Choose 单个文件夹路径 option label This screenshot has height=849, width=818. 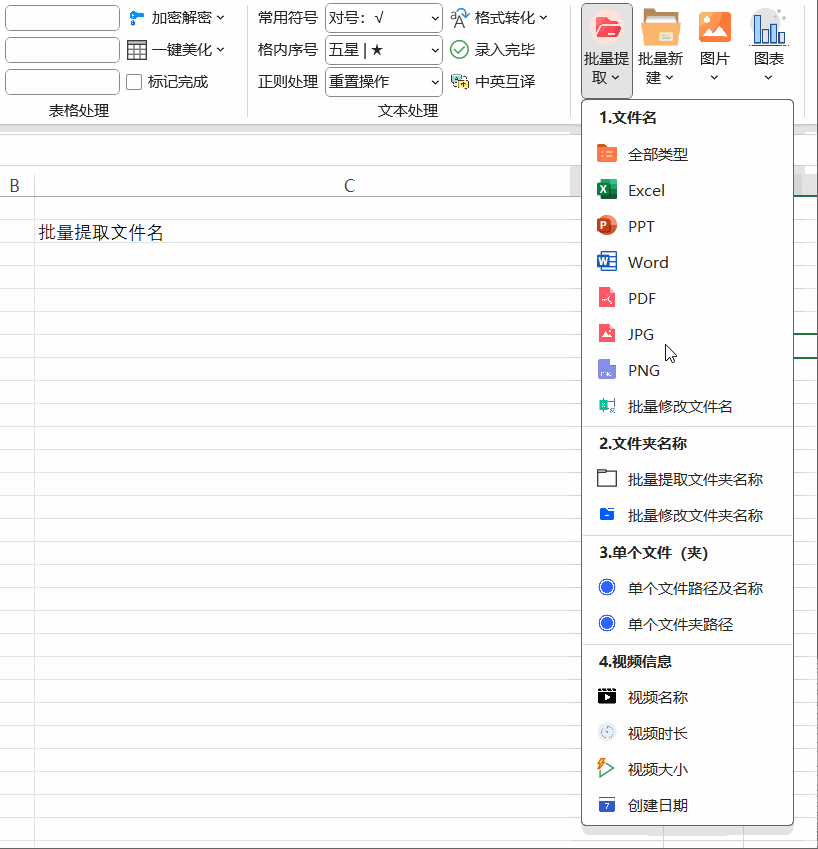coord(680,625)
